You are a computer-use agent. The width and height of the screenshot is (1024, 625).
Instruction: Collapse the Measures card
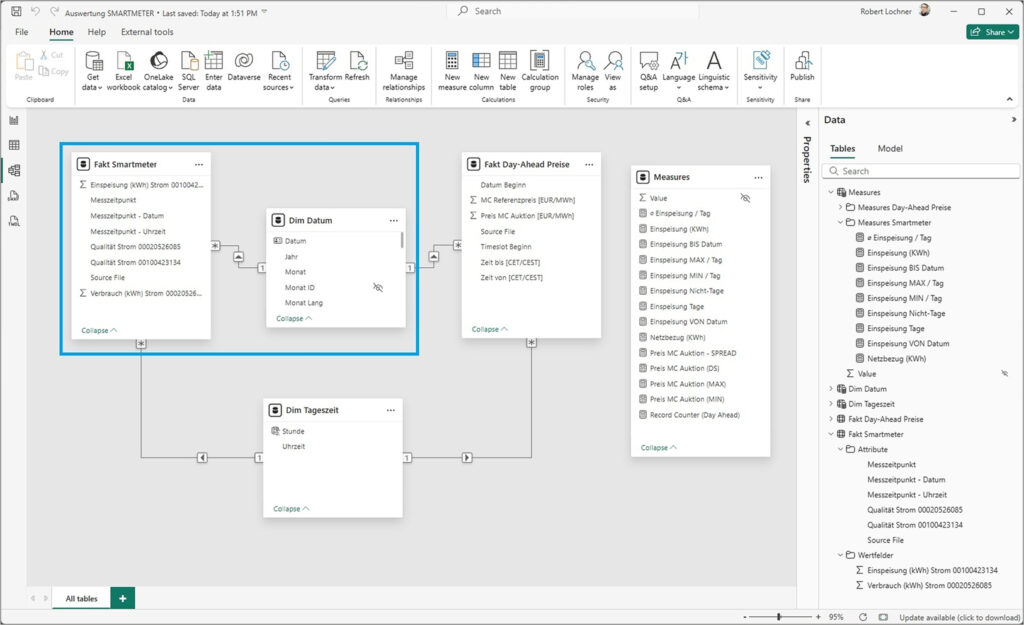(658, 447)
